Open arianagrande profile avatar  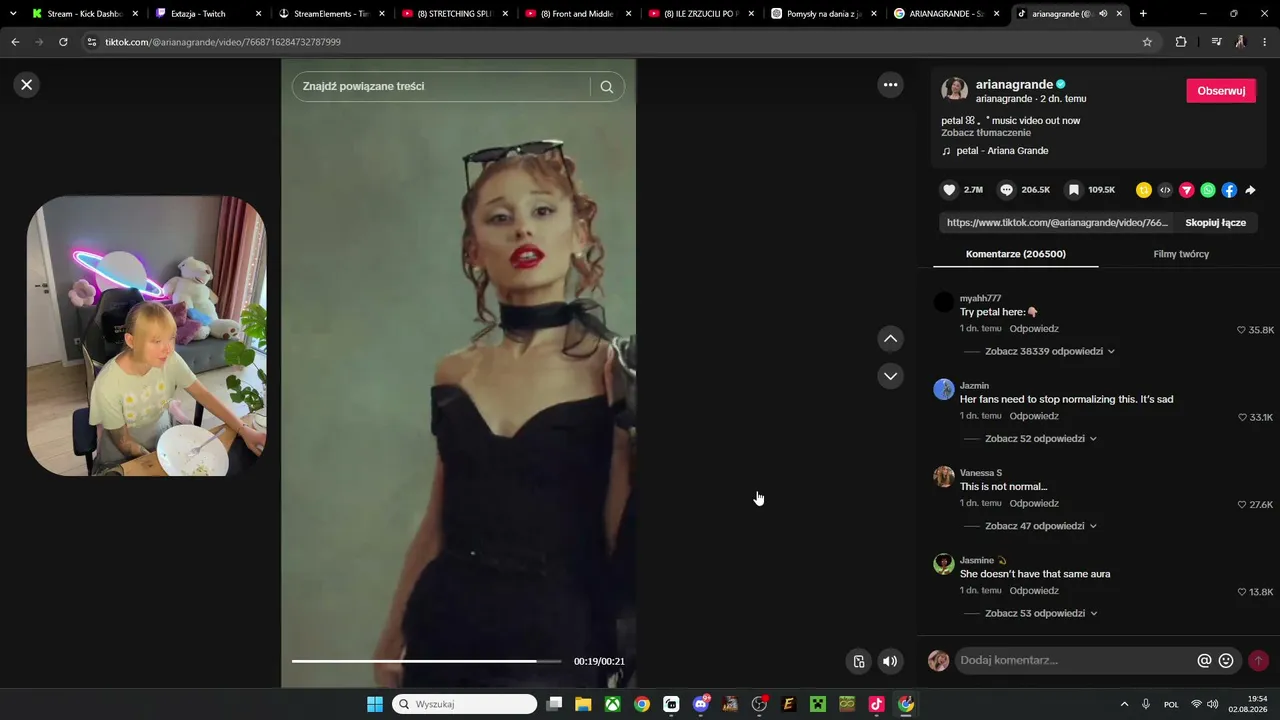pyautogui.click(x=954, y=90)
